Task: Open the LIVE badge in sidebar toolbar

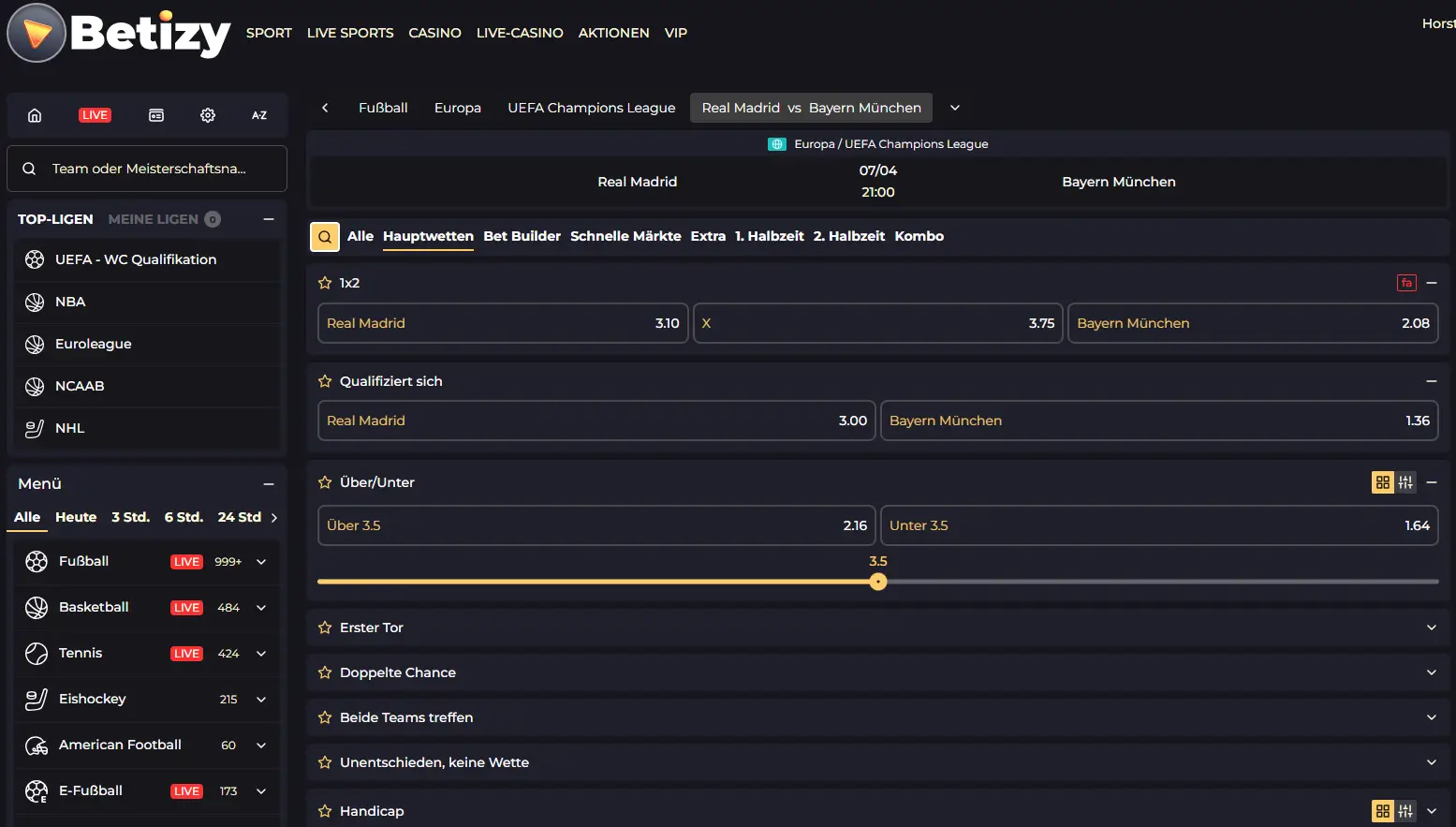Action: 95,115
